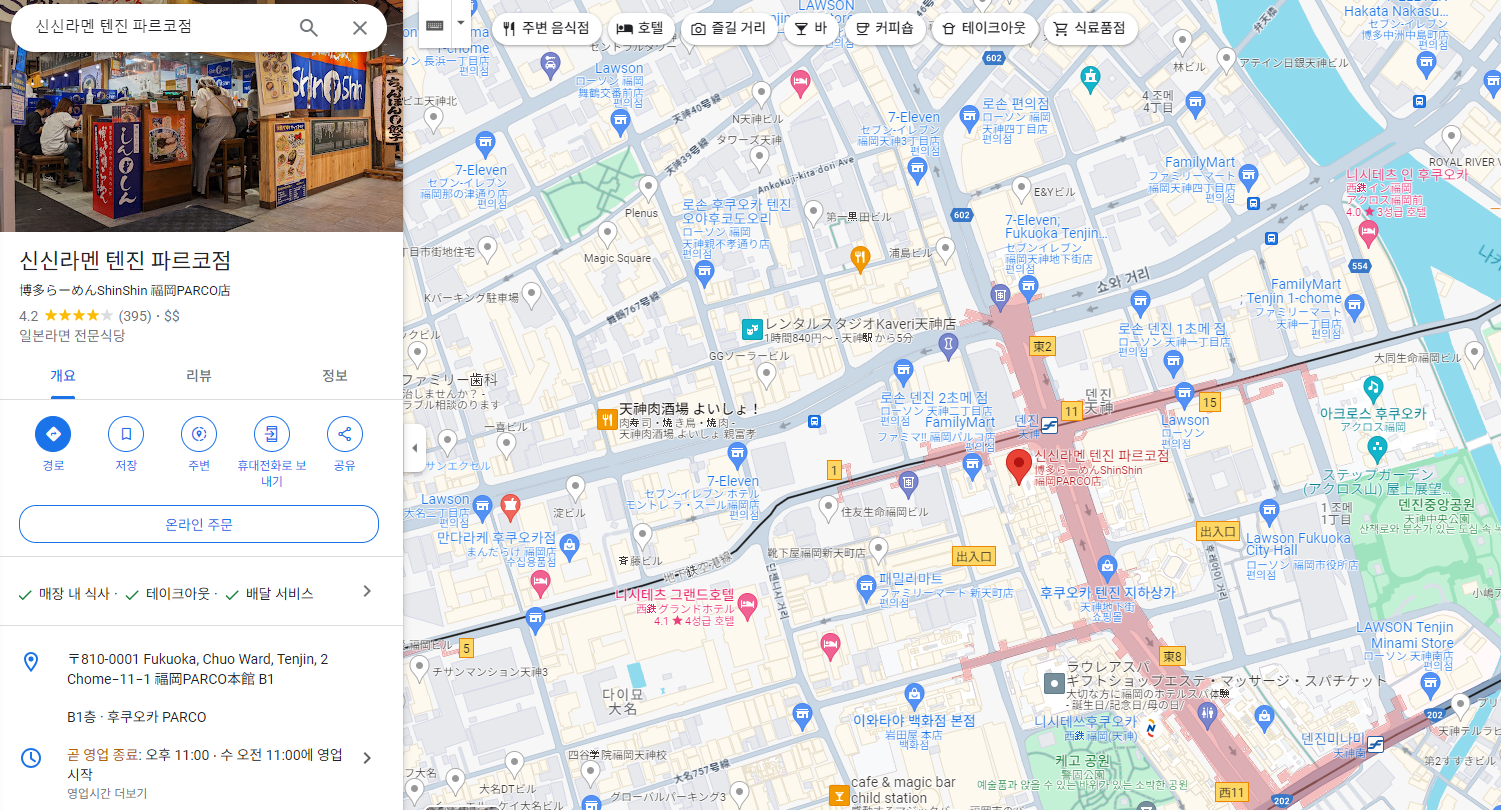Screen dimensions: 1501x810
Task: Click 니시테츠 그랜드호텔 hotel marker
Action: click(x=747, y=605)
